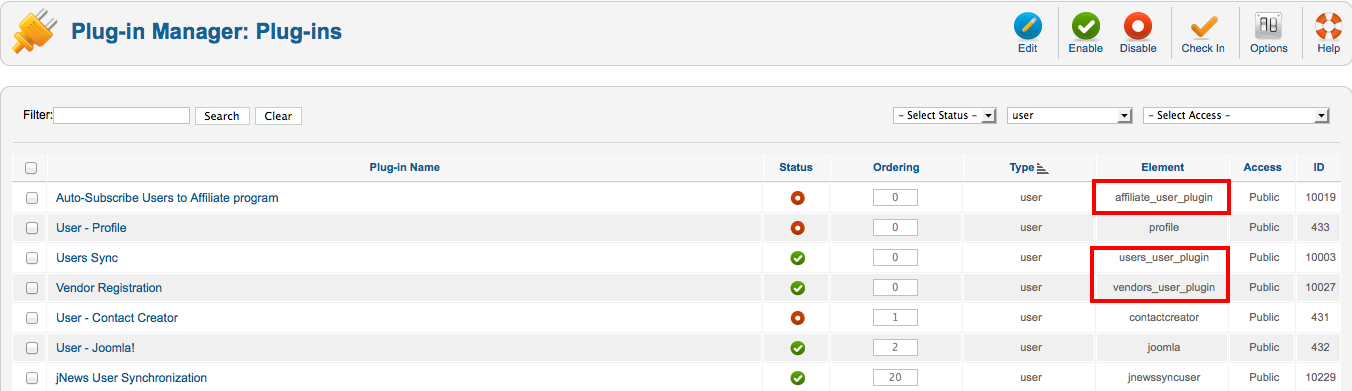Open the Help lifebuoy icon
Viewport: 1352px width, 391px height.
1328,27
